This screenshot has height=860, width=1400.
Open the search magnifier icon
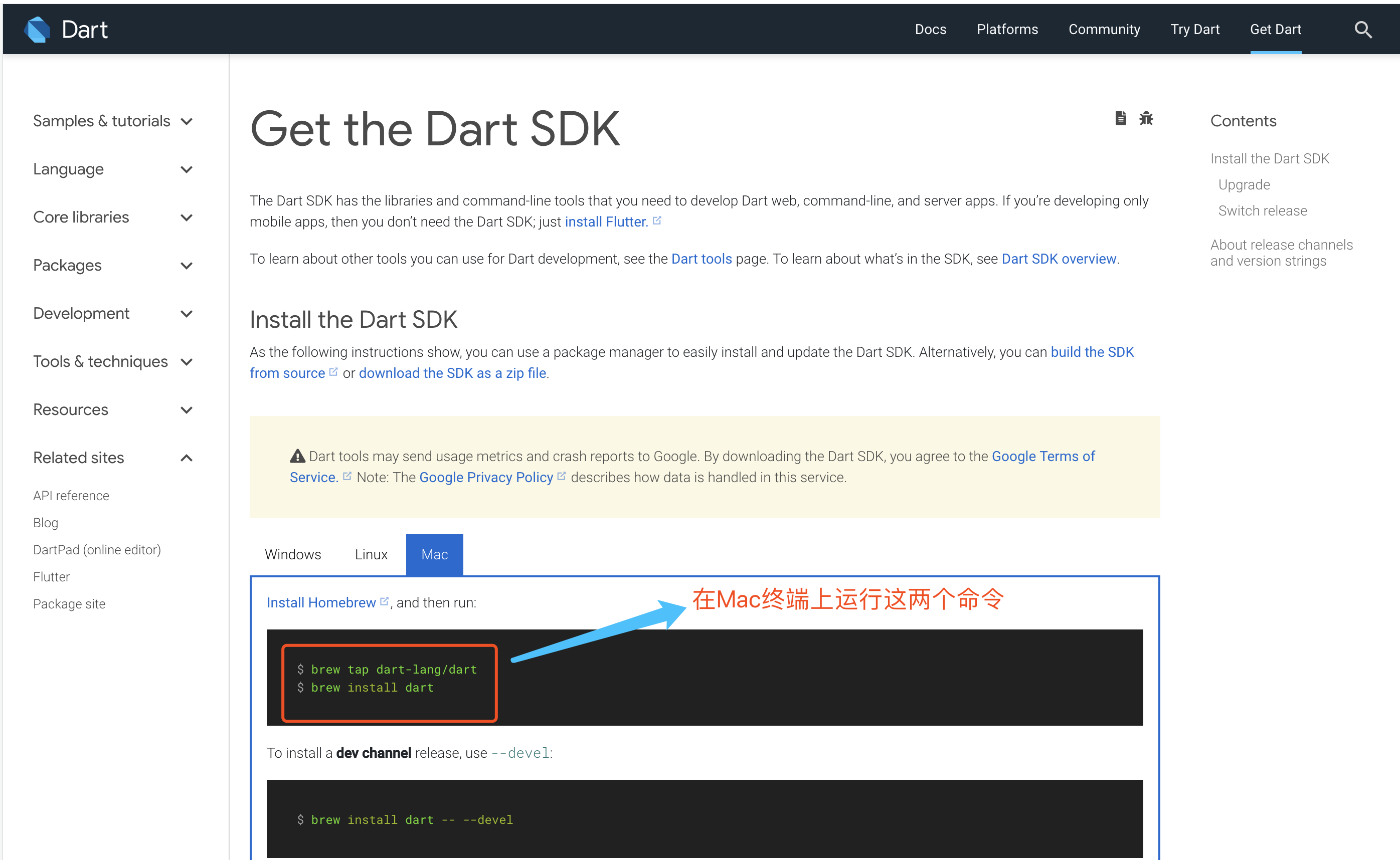1363,30
